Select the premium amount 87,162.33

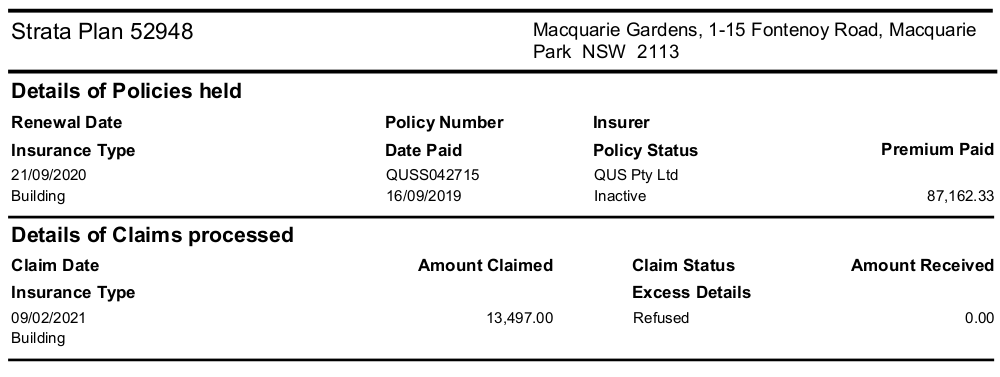[x=960, y=196]
